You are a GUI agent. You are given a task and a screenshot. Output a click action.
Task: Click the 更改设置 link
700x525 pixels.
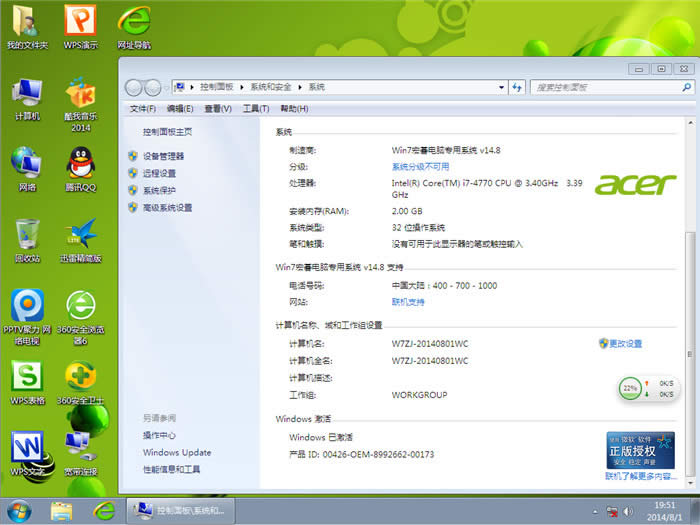pos(626,343)
